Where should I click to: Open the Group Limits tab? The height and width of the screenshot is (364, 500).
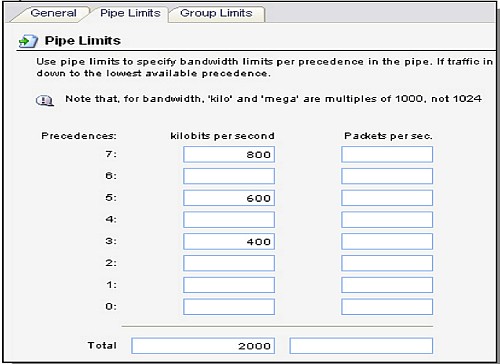coord(216,13)
